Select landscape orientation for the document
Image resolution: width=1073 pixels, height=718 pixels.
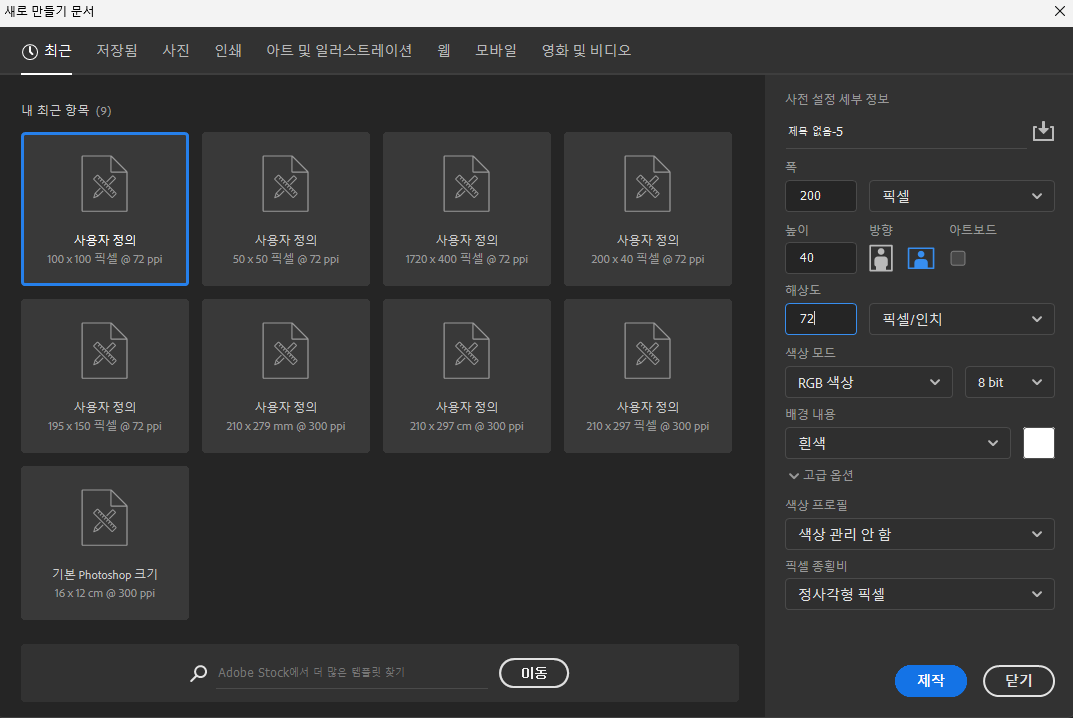point(921,258)
